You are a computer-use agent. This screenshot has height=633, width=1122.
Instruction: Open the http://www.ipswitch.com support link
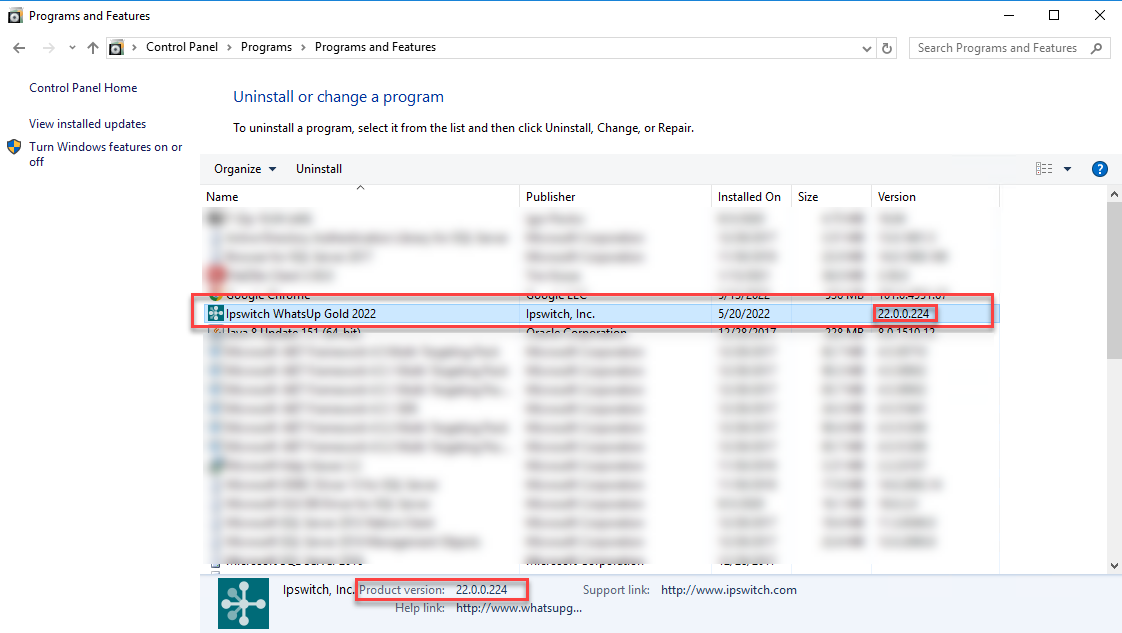point(728,590)
